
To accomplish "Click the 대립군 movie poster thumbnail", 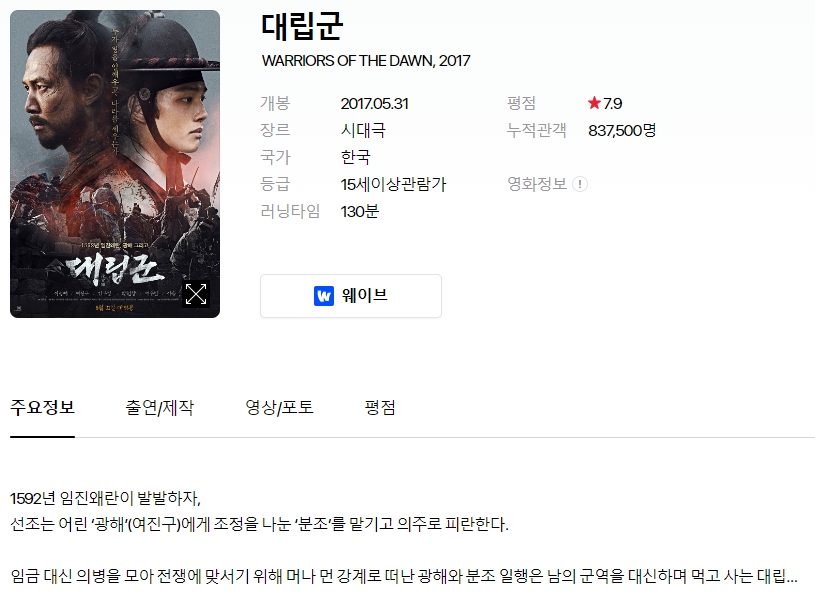I will pyautogui.click(x=115, y=164).
